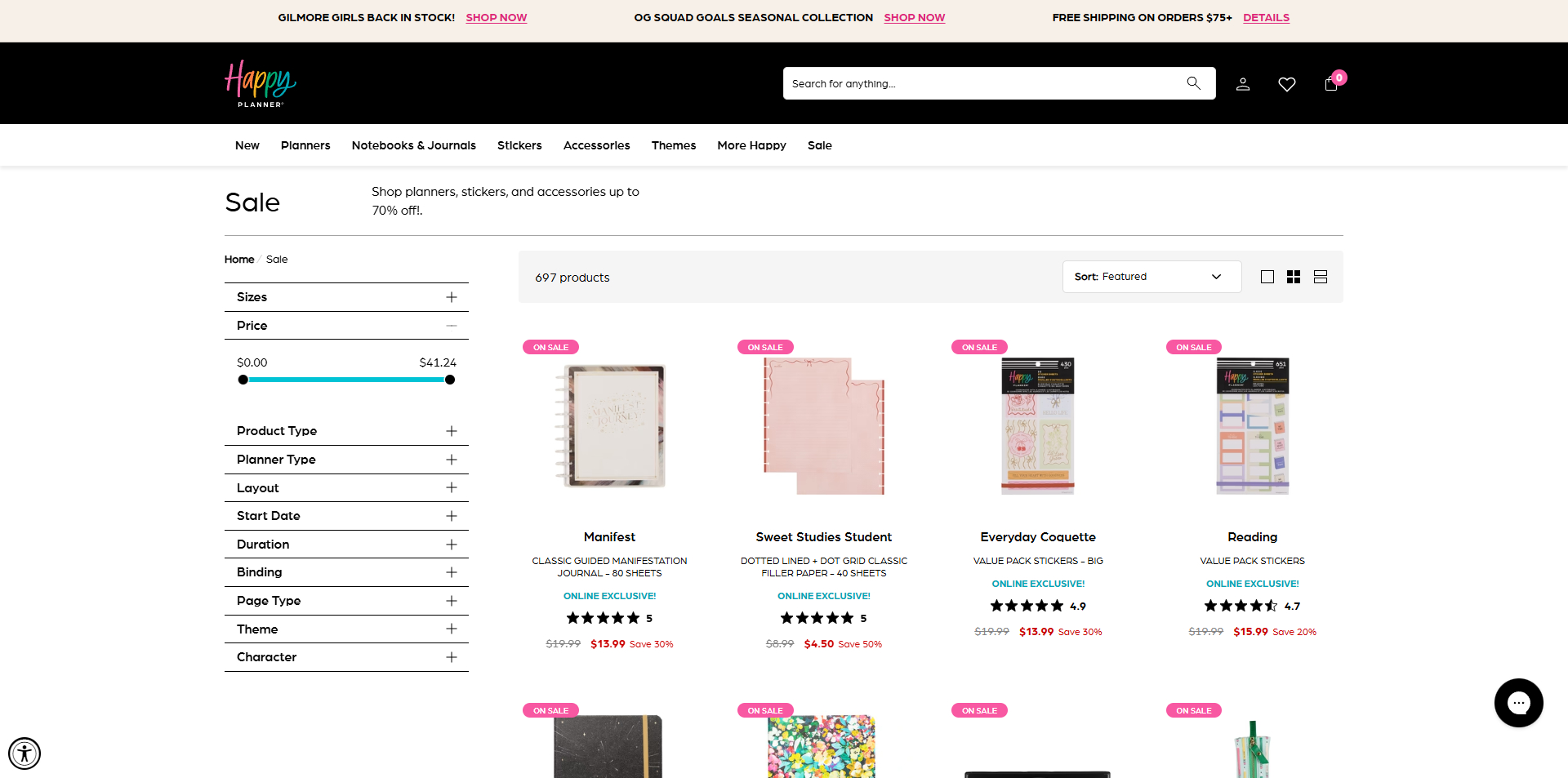The image size is (1568, 778).
Task: Open the accessibility options icon
Action: pyautogui.click(x=24, y=754)
